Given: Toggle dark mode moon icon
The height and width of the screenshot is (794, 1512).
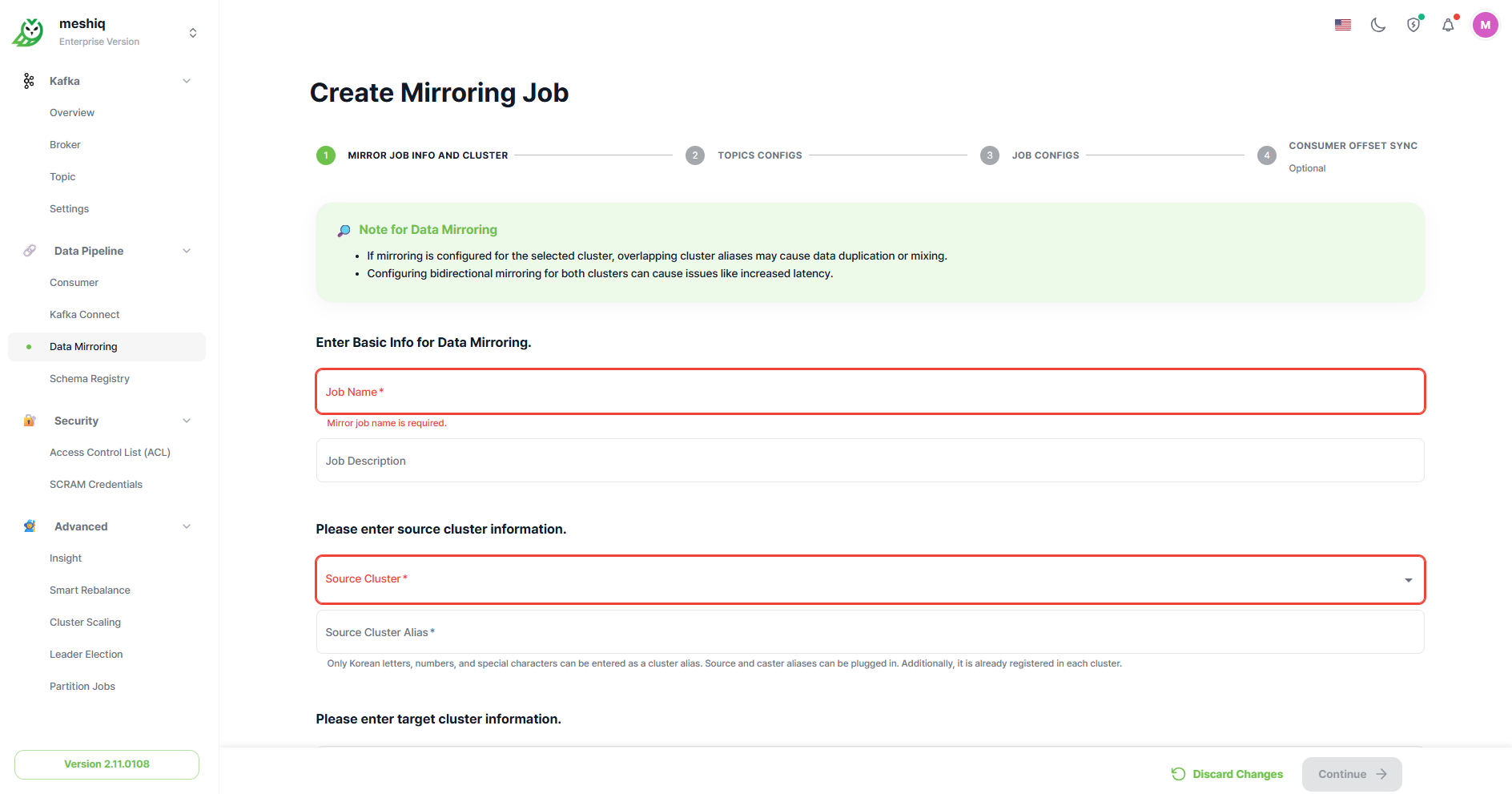Looking at the screenshot, I should pyautogui.click(x=1377, y=25).
